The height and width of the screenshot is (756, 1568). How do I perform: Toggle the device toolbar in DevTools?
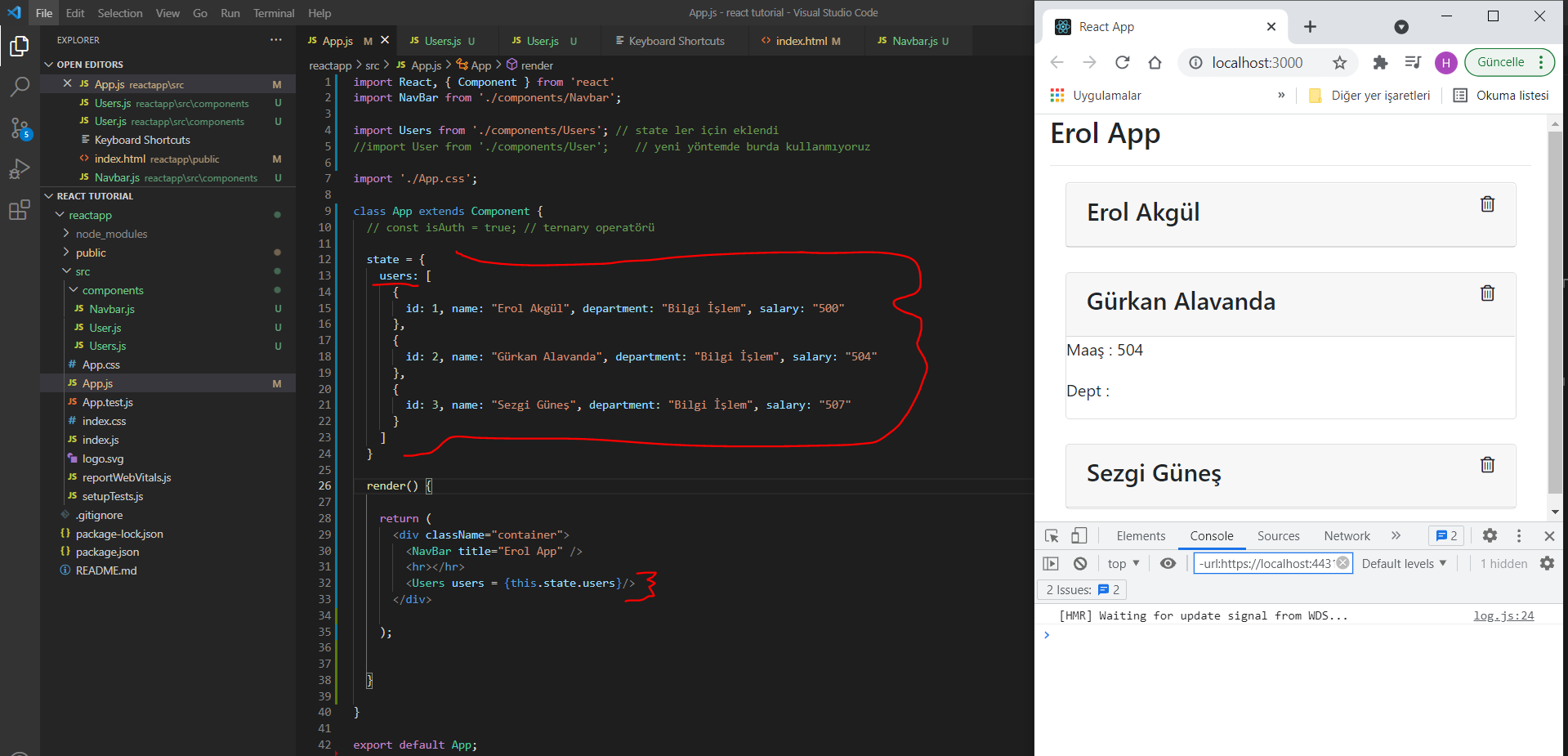1079,536
